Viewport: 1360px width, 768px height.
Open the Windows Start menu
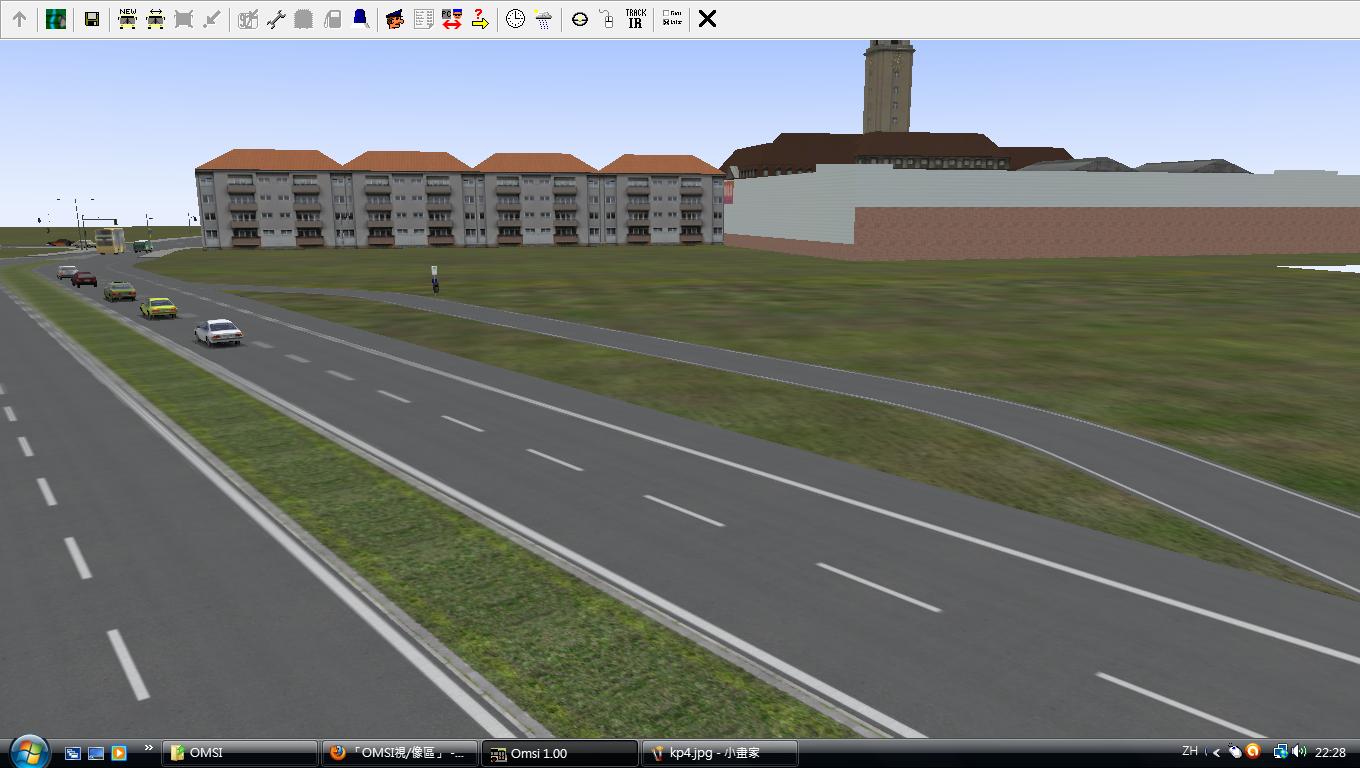click(28, 751)
